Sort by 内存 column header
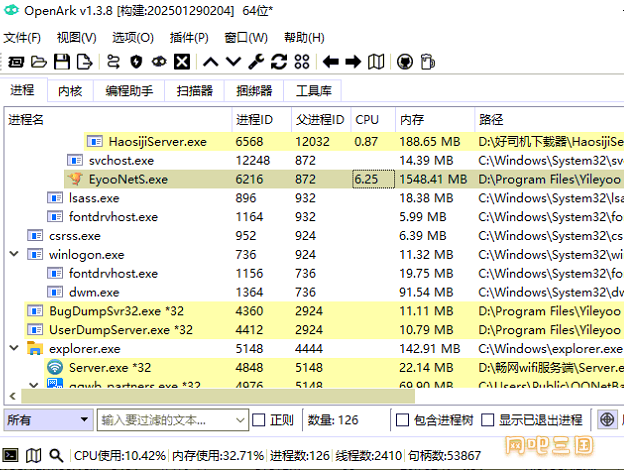Viewport: 624px width, 470px height. coord(435,119)
